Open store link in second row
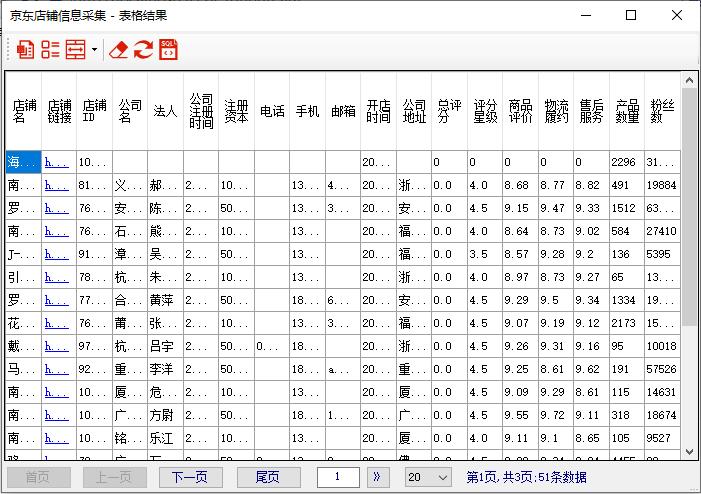Screen dimensions: 701x494 tap(58, 185)
